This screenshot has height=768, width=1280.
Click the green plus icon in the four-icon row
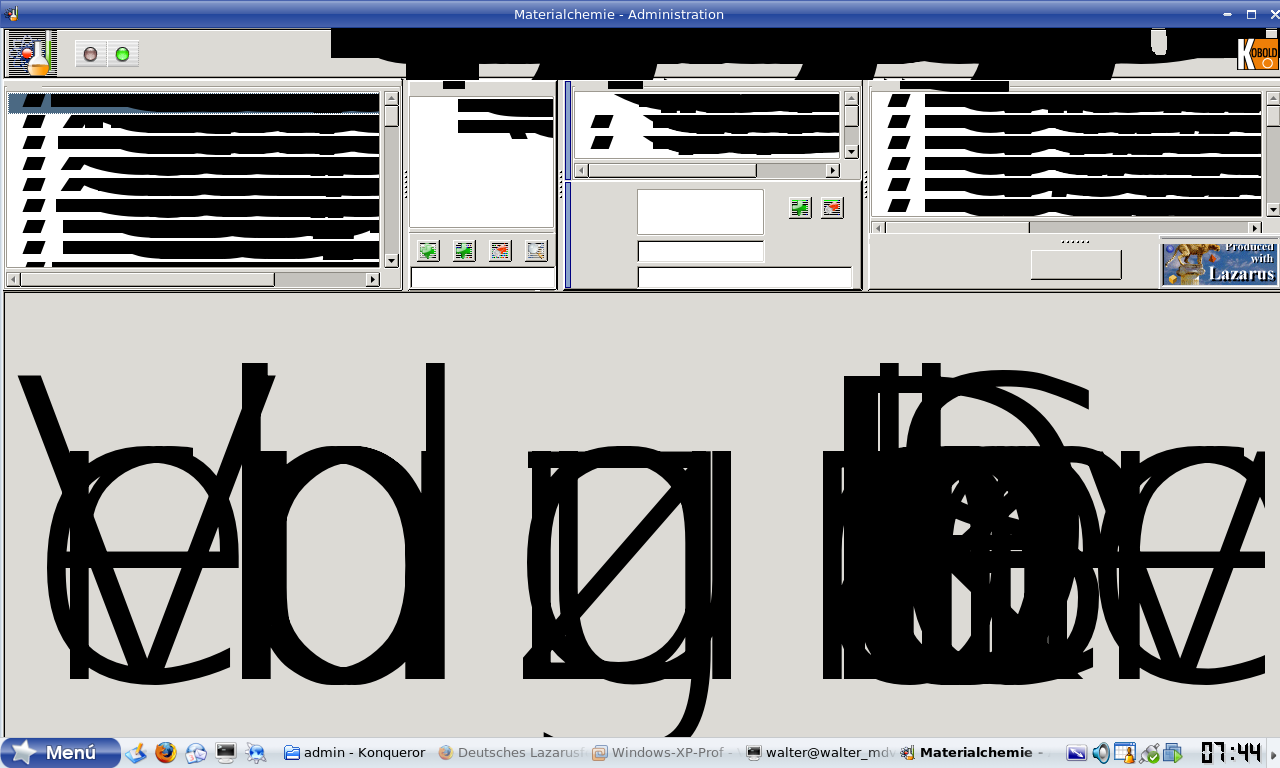(464, 251)
